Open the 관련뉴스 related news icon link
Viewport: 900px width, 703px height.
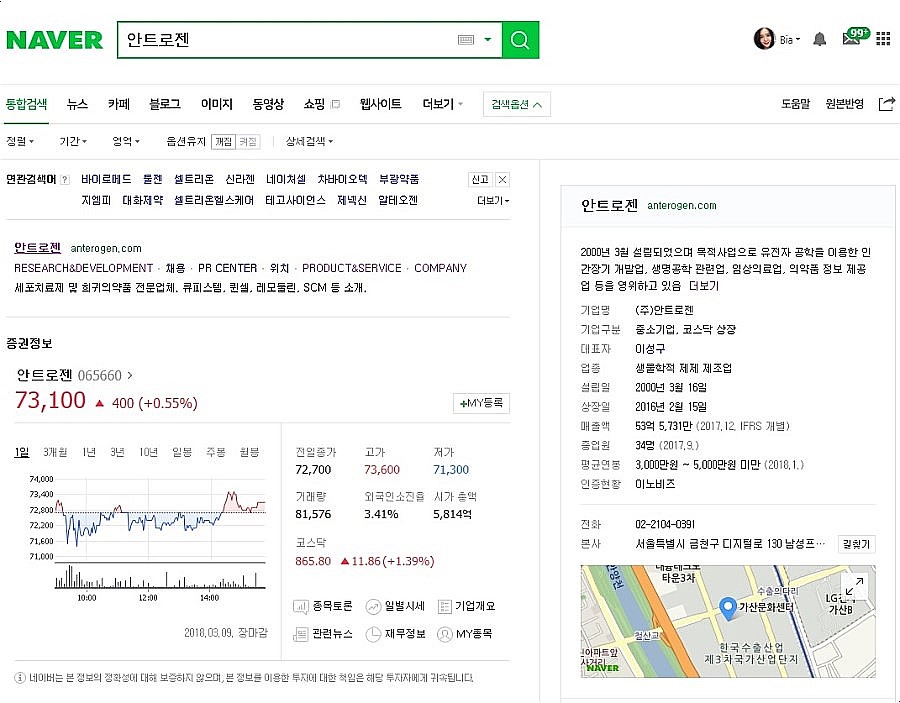pyautogui.click(x=323, y=634)
